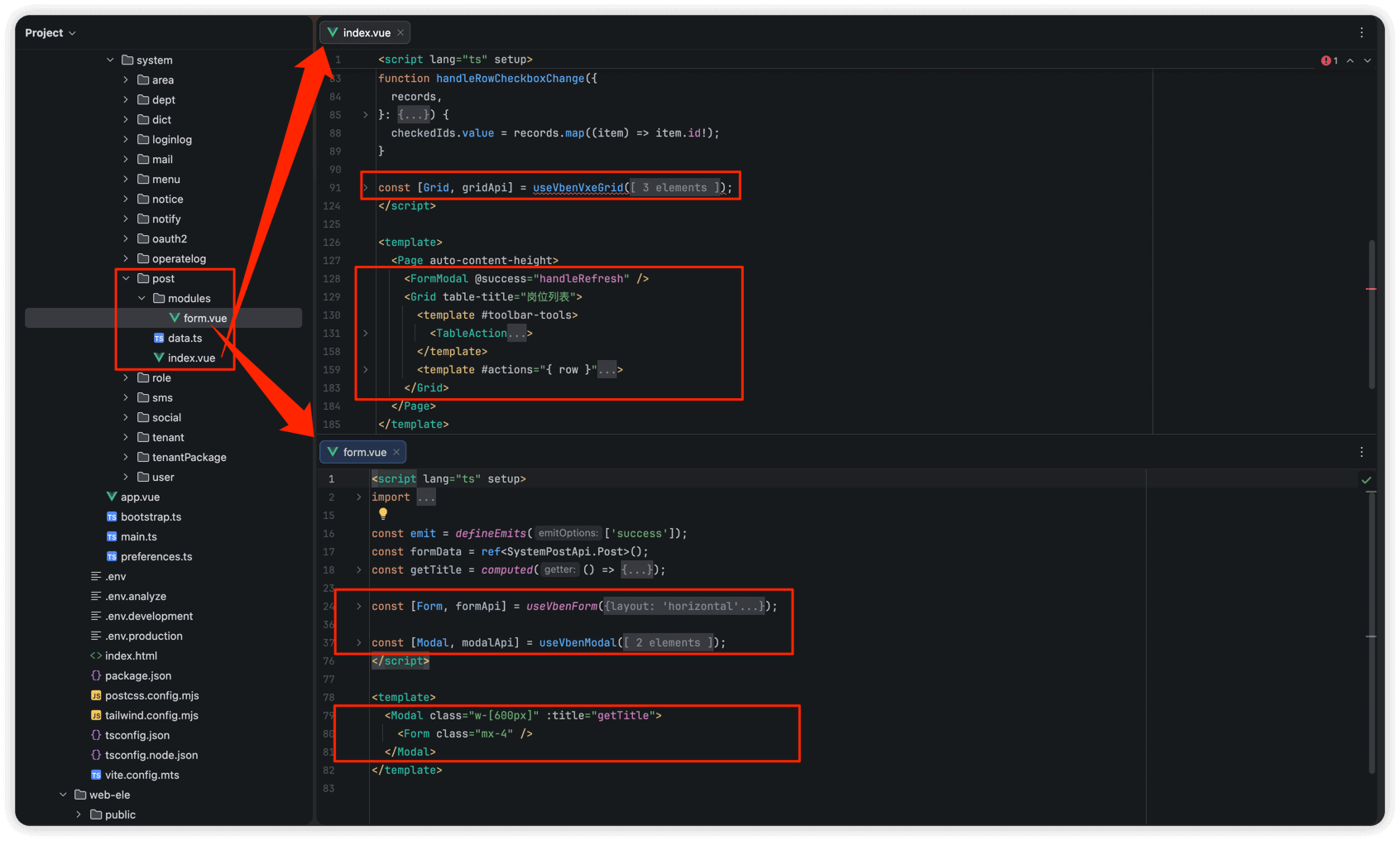The image size is (1400, 841).
Task: Open the Project view dropdown
Action: click(50, 33)
